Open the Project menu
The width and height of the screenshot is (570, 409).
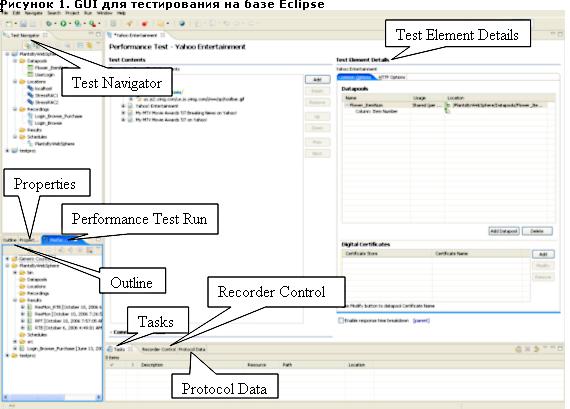72,13
